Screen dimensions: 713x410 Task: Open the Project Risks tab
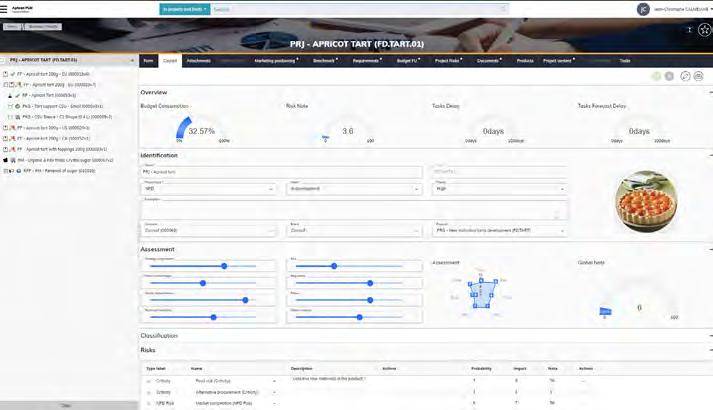pos(448,61)
